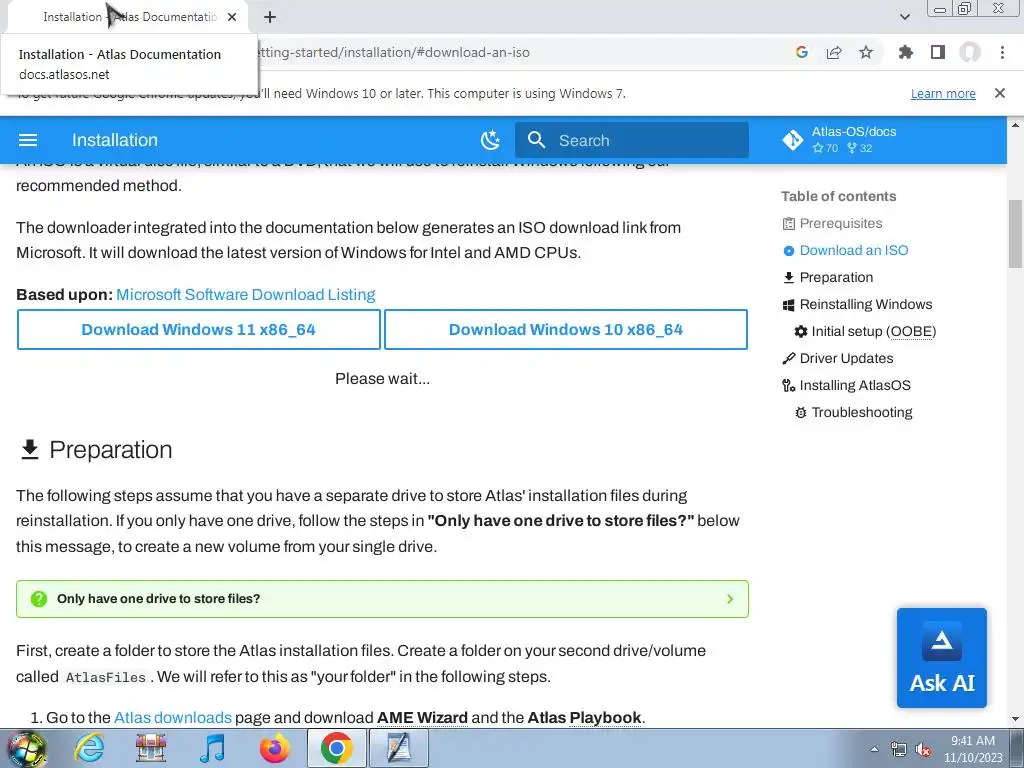Screen dimensions: 1024x768
Task: Go to Reinstalling Windows section
Action: 865,304
